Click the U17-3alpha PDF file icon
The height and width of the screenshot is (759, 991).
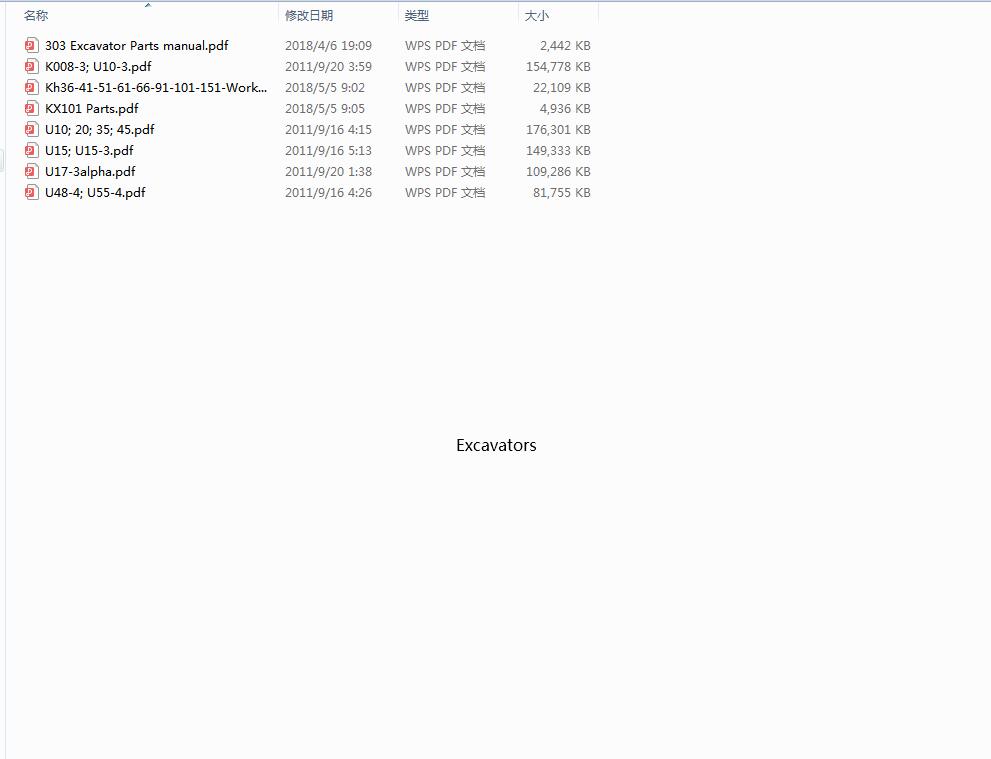click(x=31, y=171)
